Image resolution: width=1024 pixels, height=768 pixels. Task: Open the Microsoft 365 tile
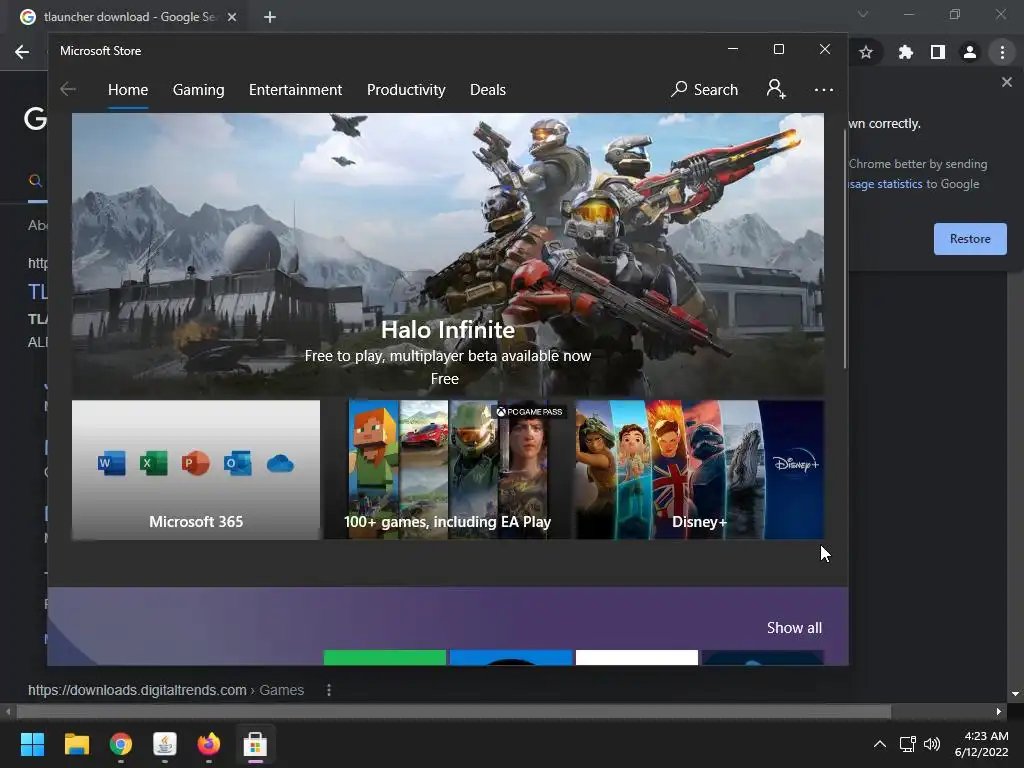196,470
